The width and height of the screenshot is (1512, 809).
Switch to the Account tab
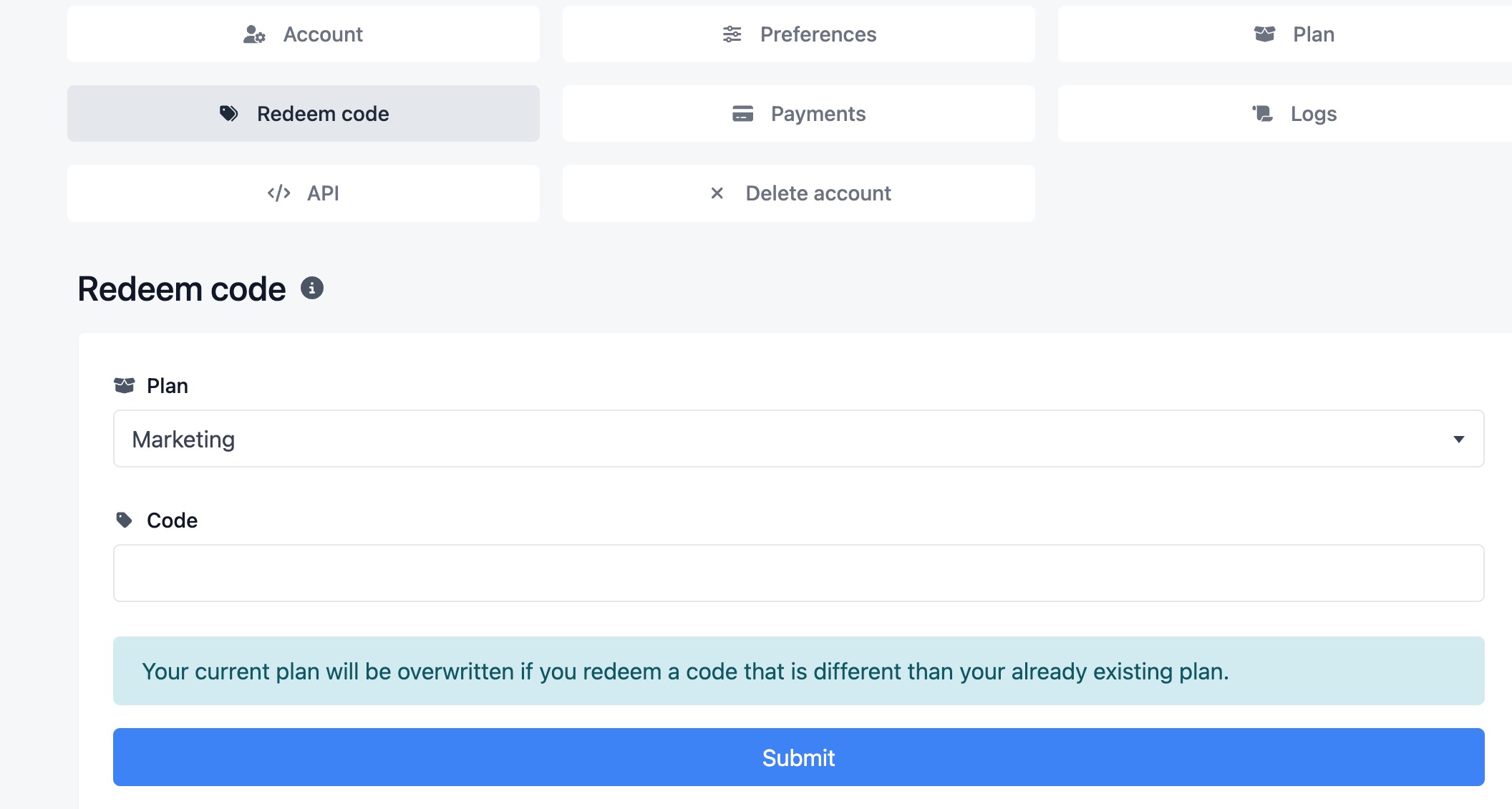point(303,34)
